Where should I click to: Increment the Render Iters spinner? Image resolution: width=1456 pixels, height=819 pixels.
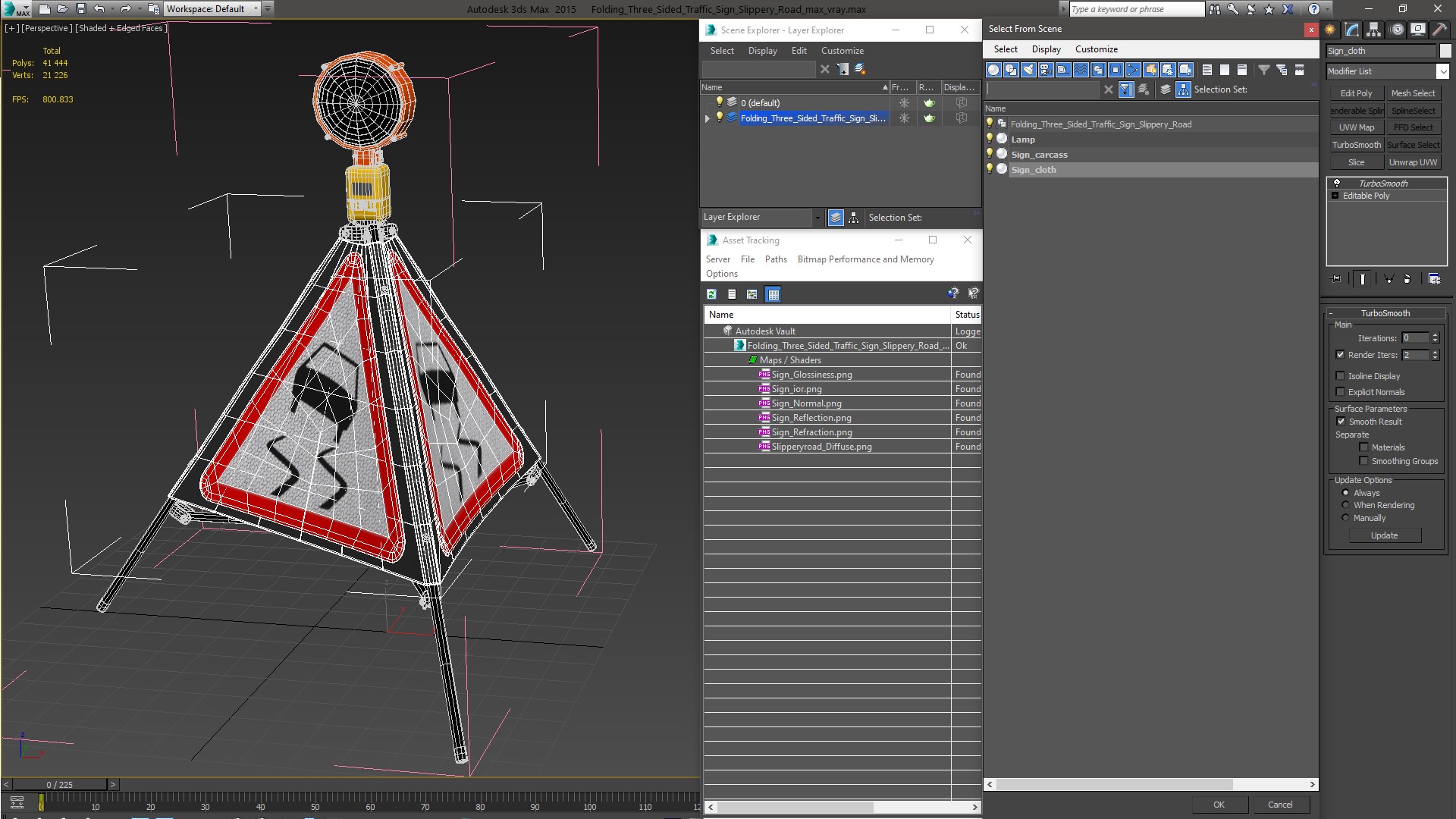(1435, 352)
